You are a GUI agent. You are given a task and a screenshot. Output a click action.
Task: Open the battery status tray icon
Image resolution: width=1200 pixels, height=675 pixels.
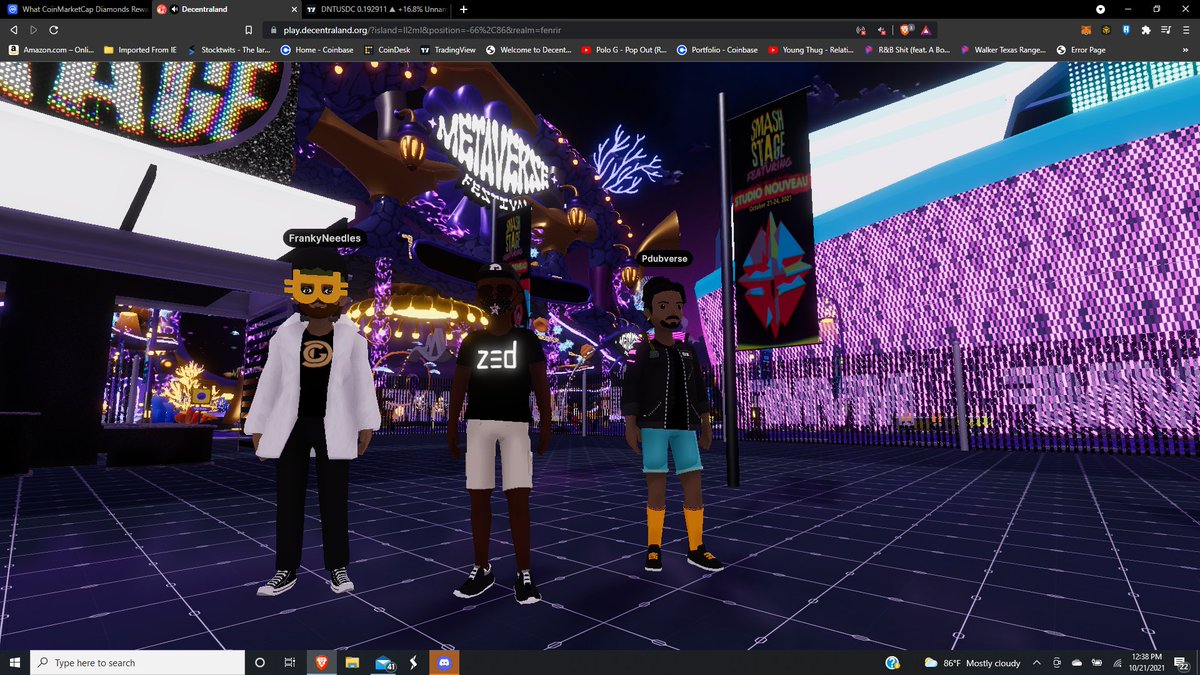point(1097,663)
